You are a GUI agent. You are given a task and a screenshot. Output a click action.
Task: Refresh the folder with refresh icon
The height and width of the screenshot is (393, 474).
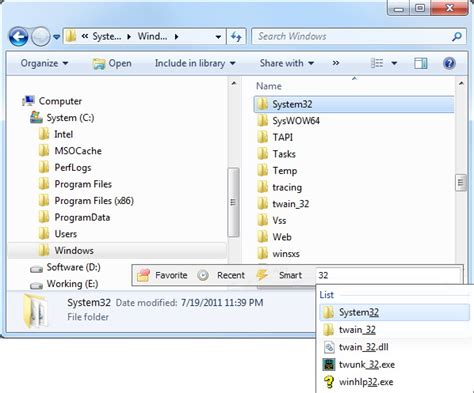(236, 36)
